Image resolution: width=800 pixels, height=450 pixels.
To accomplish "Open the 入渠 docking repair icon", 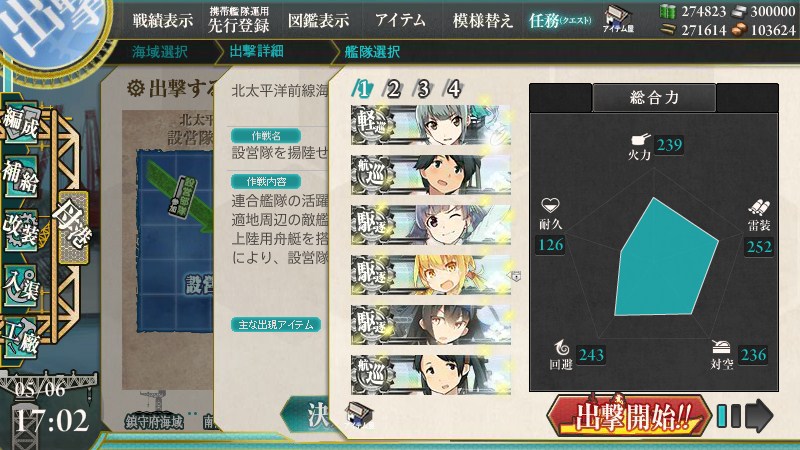I will 21,285.
